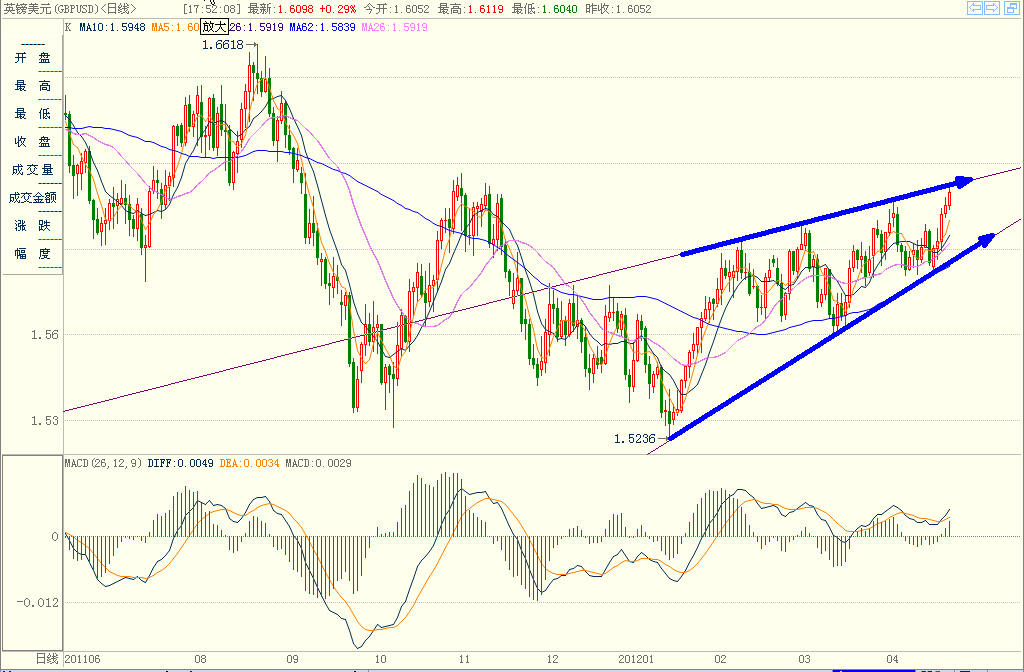Screen dimensions: 1024x672
Task: Click the blue MA62:1.5839 indicator label
Action: point(323,27)
